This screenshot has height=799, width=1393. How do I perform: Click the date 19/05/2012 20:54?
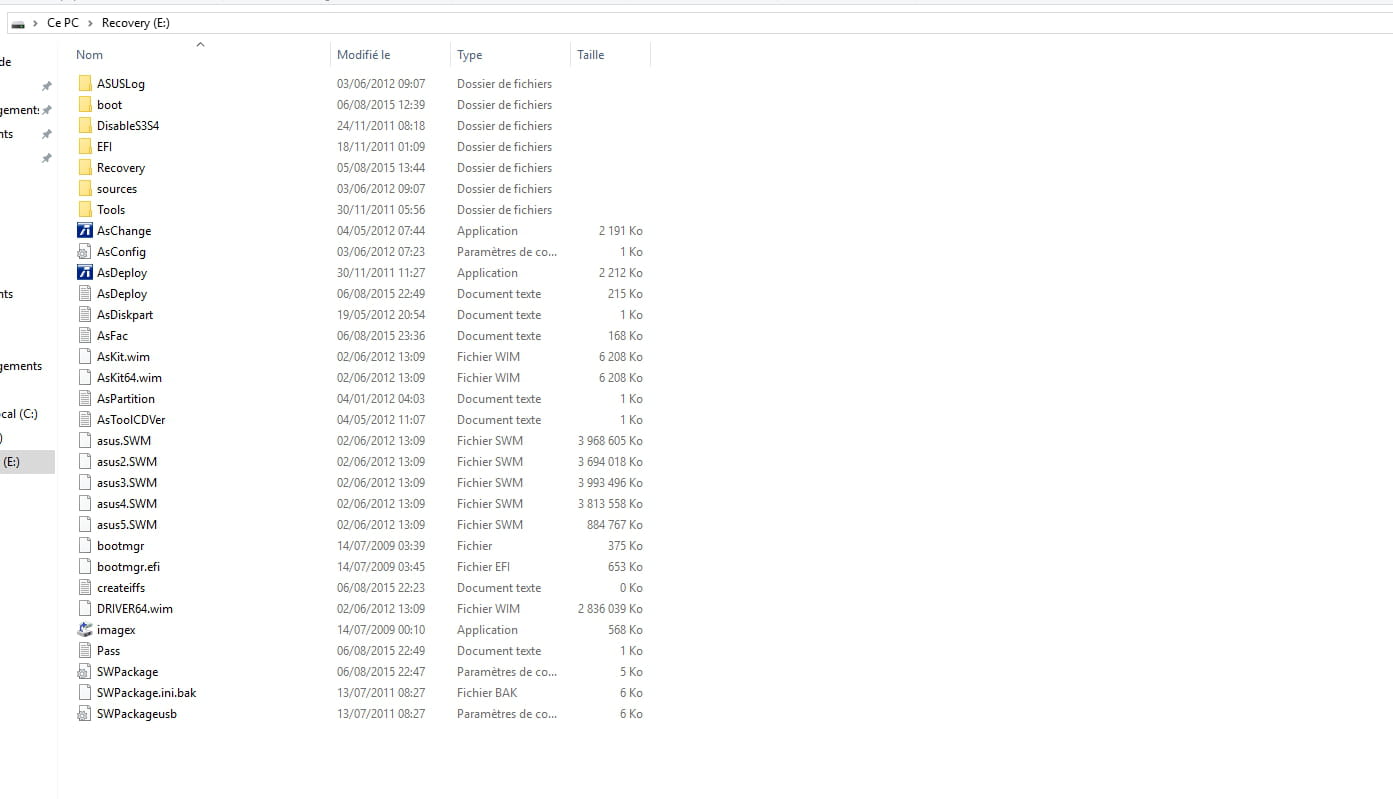381,315
